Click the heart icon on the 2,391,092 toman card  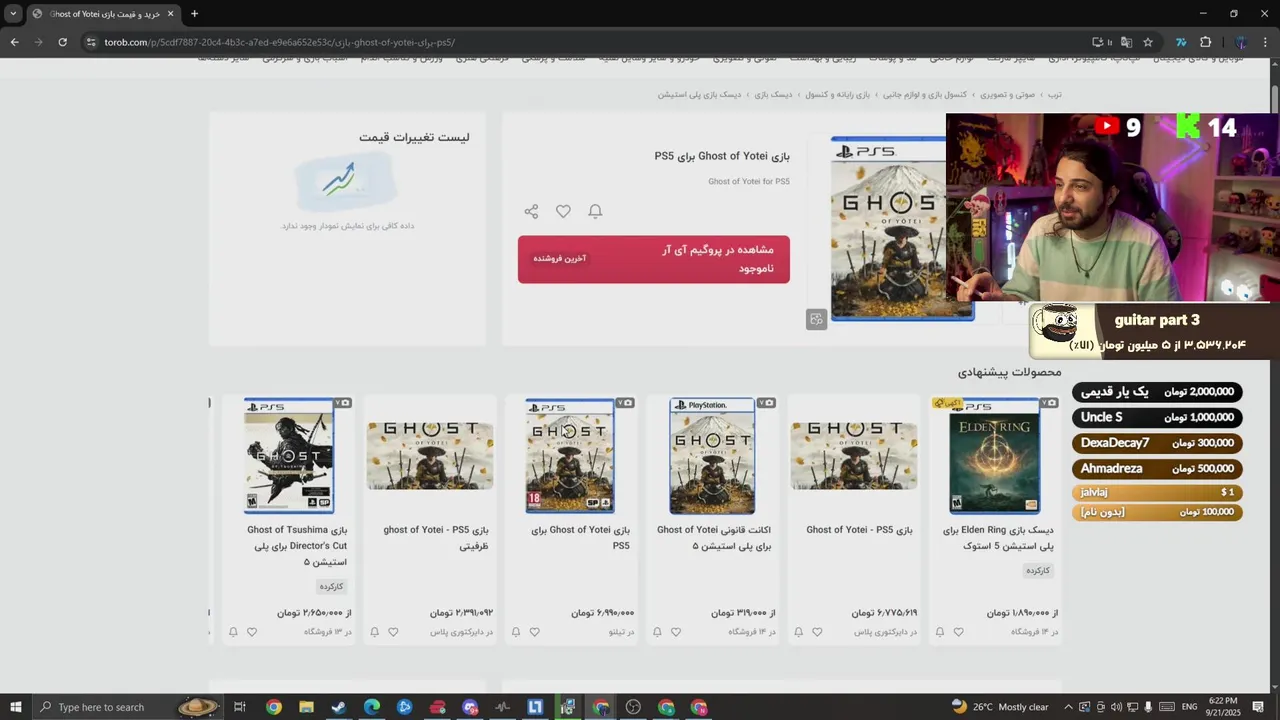(x=393, y=632)
